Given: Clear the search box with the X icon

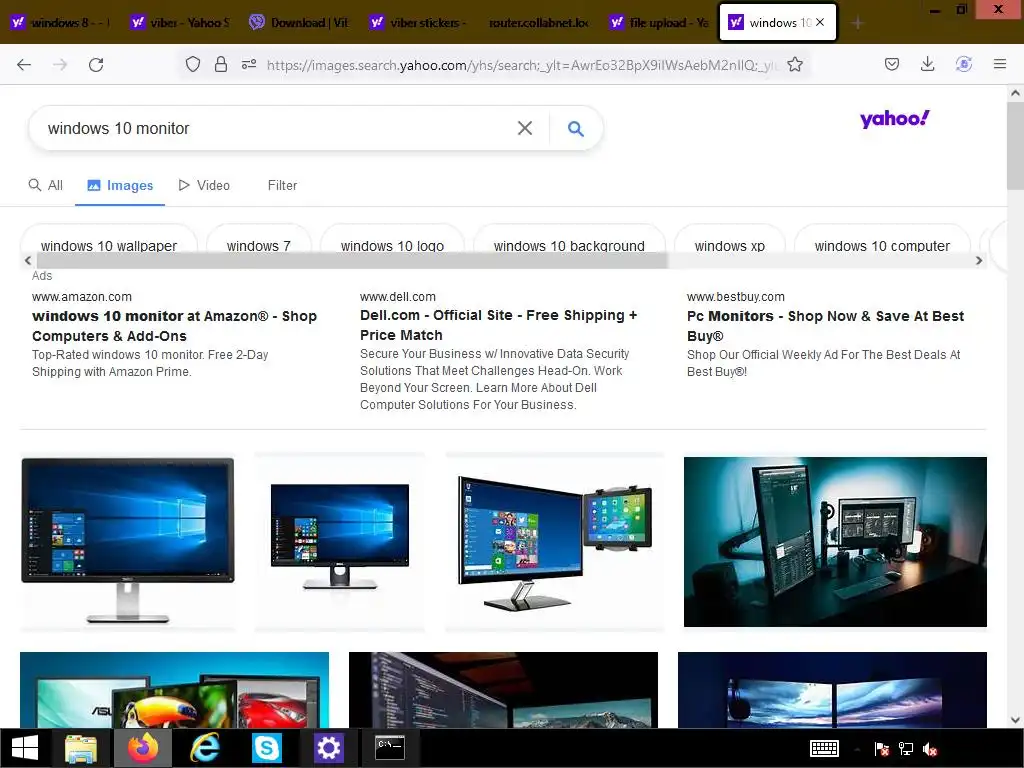Looking at the screenshot, I should point(524,128).
